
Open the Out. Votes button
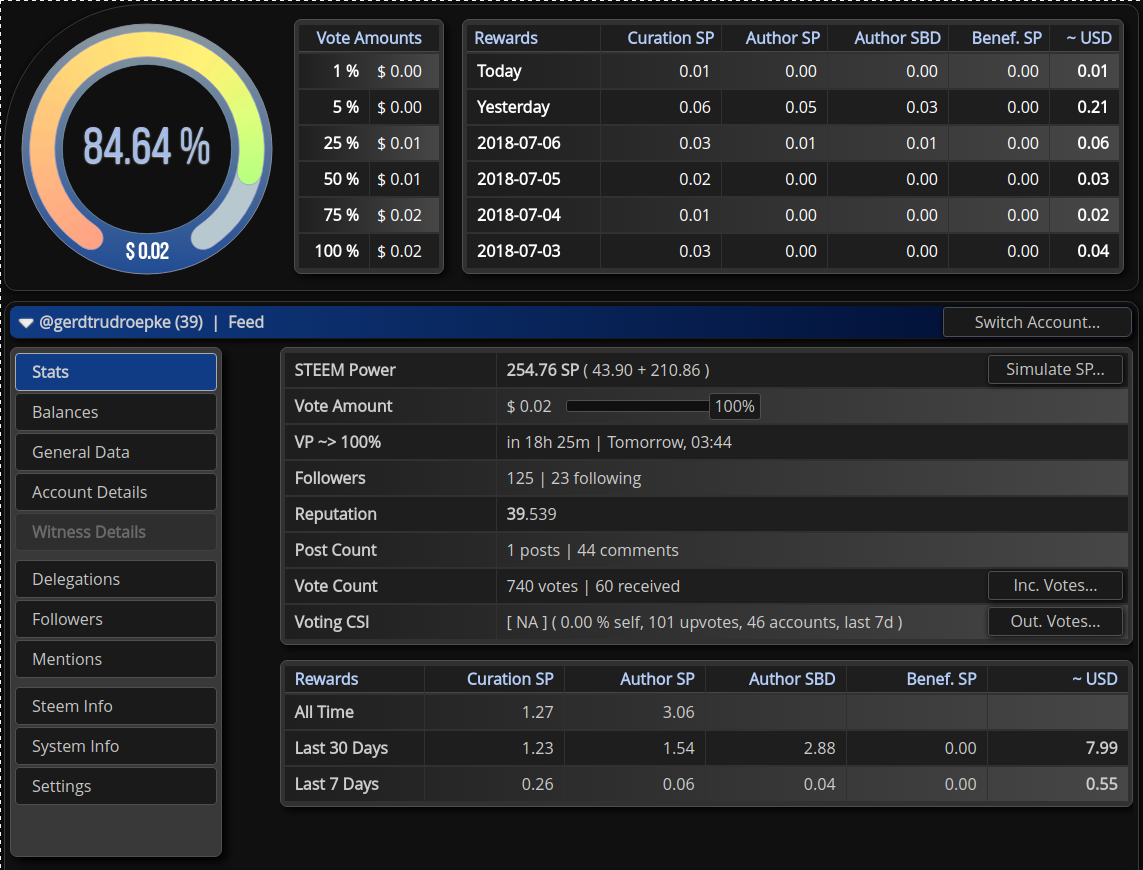tap(1055, 621)
